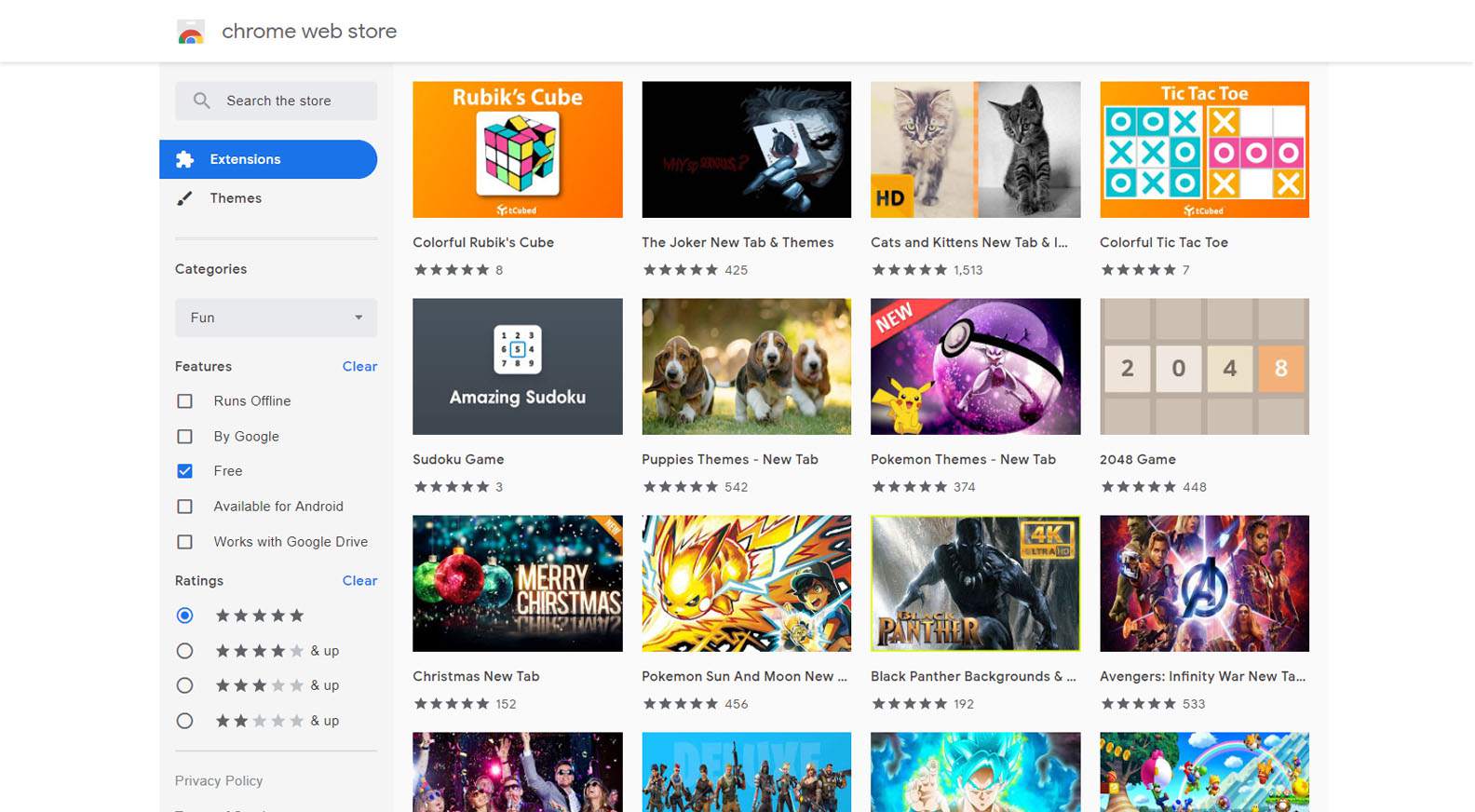The height and width of the screenshot is (812, 1475).
Task: Choose three stars & up rating
Action: point(184,685)
